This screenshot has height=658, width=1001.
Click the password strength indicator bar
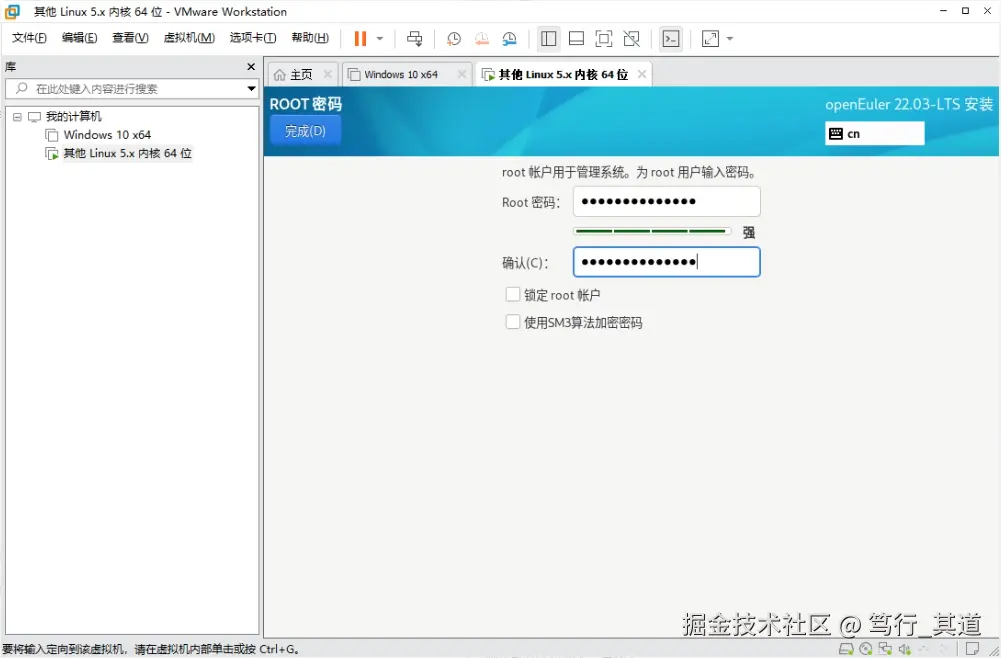tap(652, 231)
